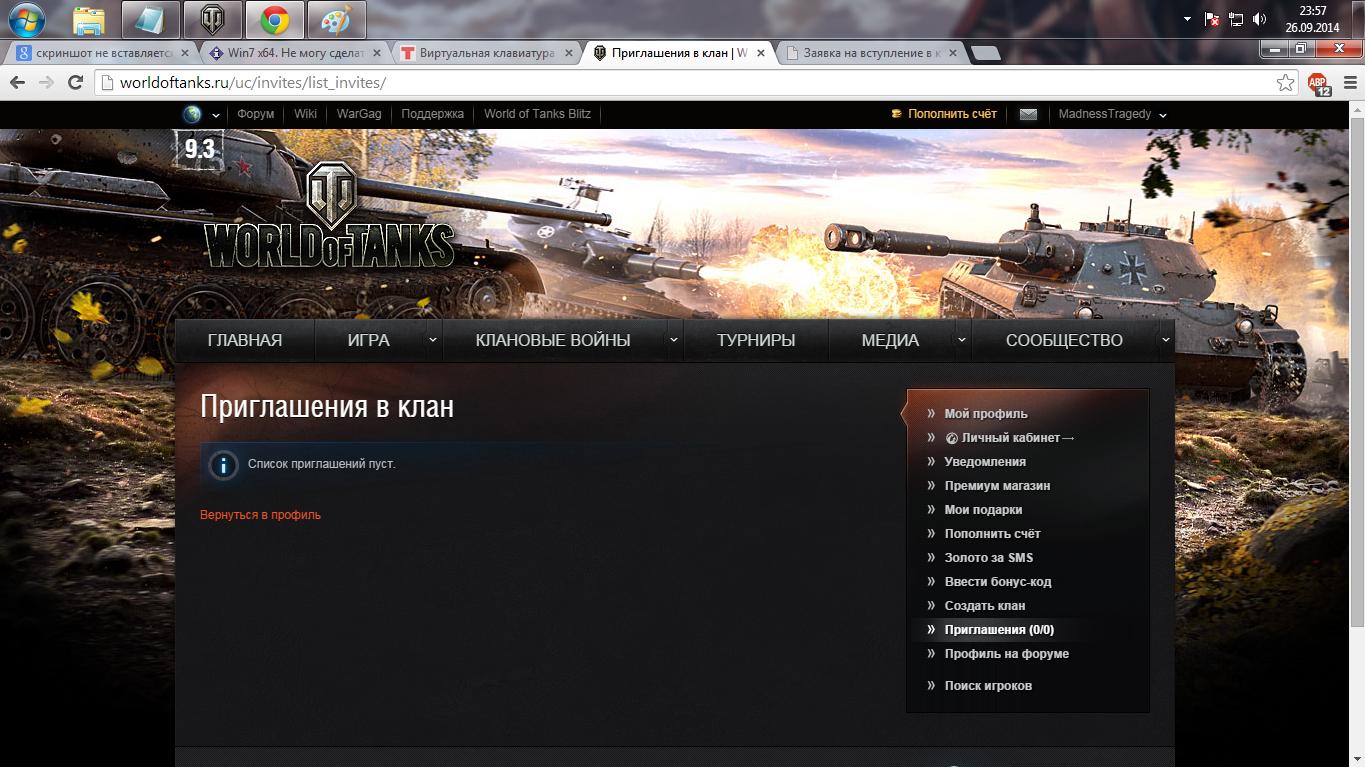Open the Action Center flag icon
This screenshot has width=1365, height=767.
coord(1212,19)
